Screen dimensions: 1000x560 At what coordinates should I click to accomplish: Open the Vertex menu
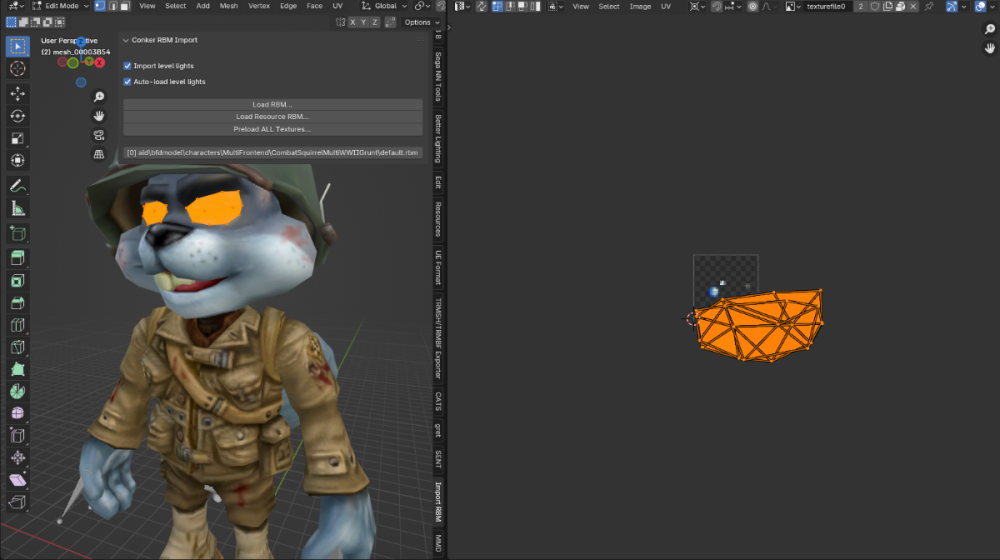coord(258,6)
